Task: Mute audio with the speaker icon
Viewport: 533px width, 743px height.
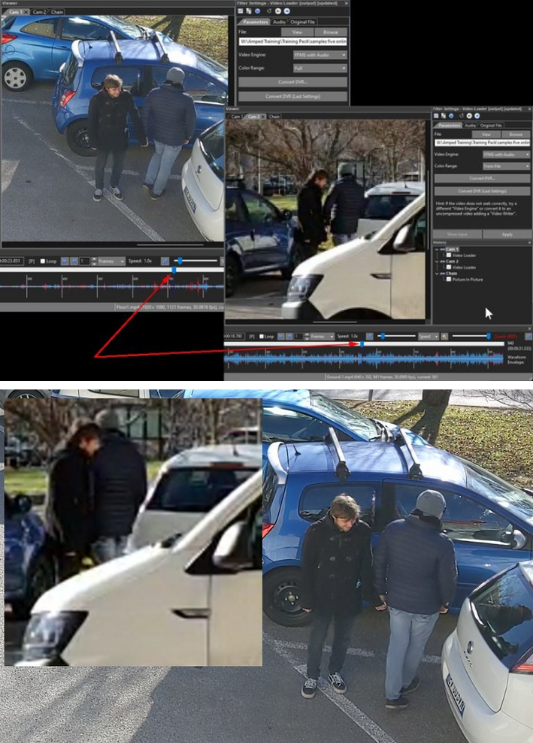Action: click(444, 336)
